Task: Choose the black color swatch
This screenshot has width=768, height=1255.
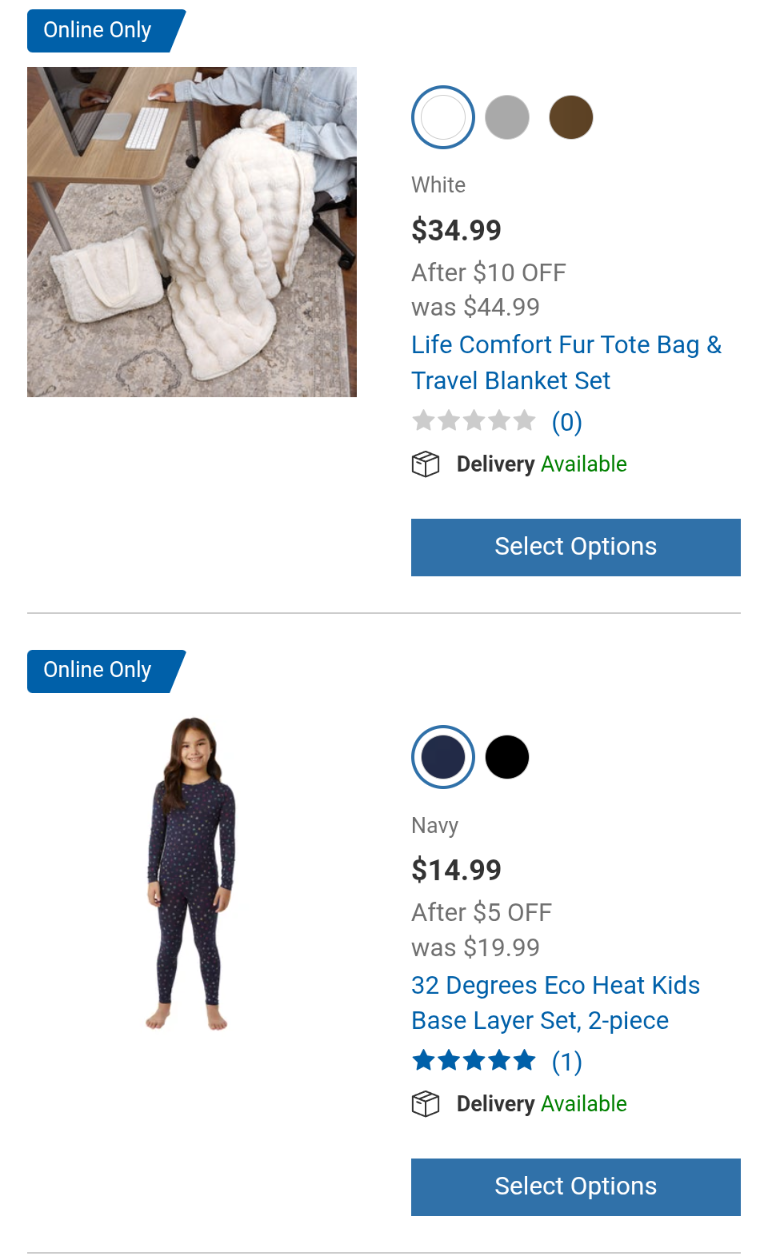Action: [507, 758]
